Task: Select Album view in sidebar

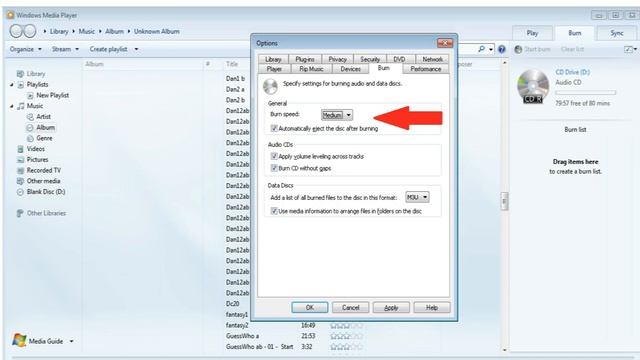Action: pyautogui.click(x=45, y=127)
